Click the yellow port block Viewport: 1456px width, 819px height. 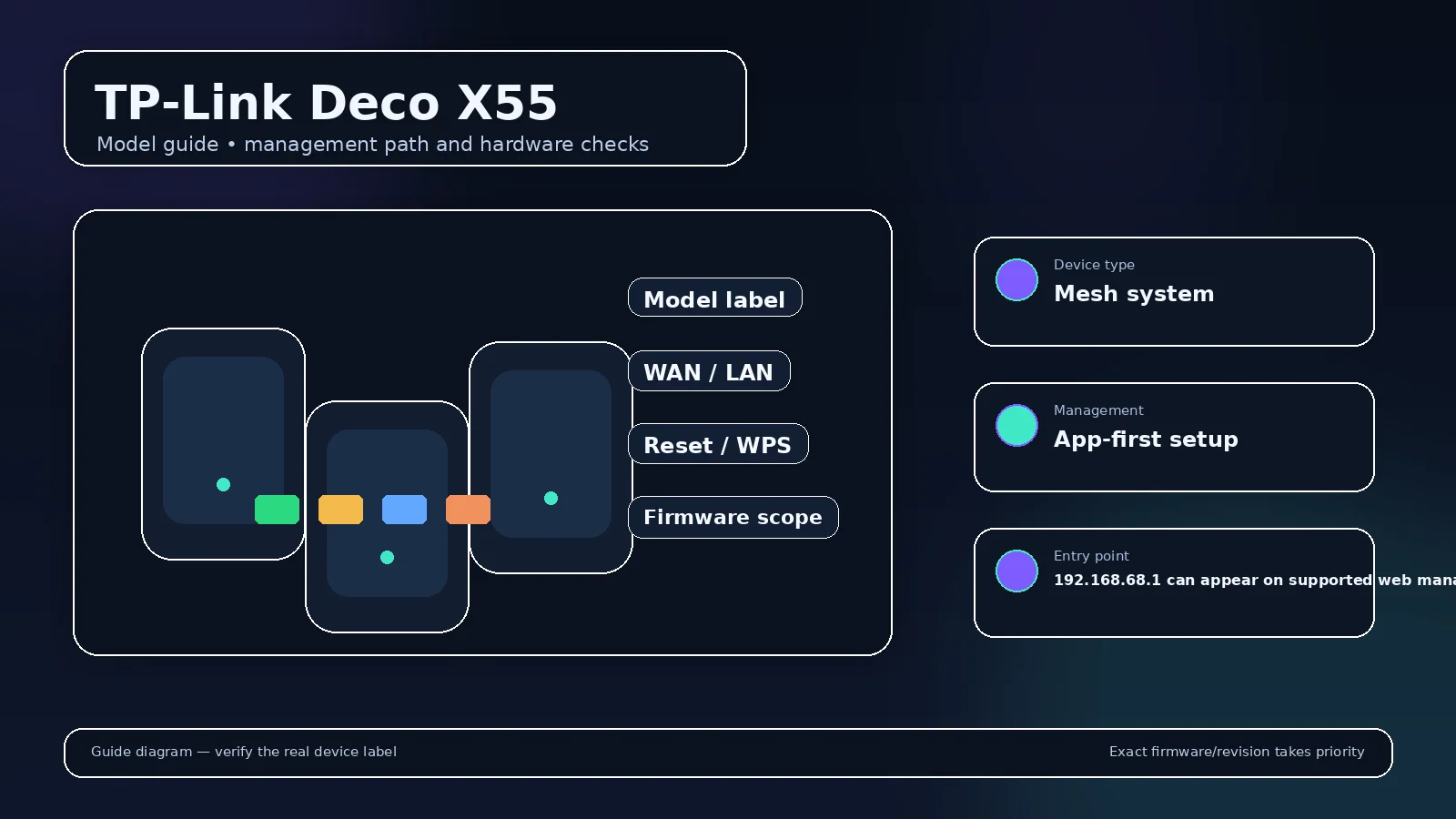(340, 510)
